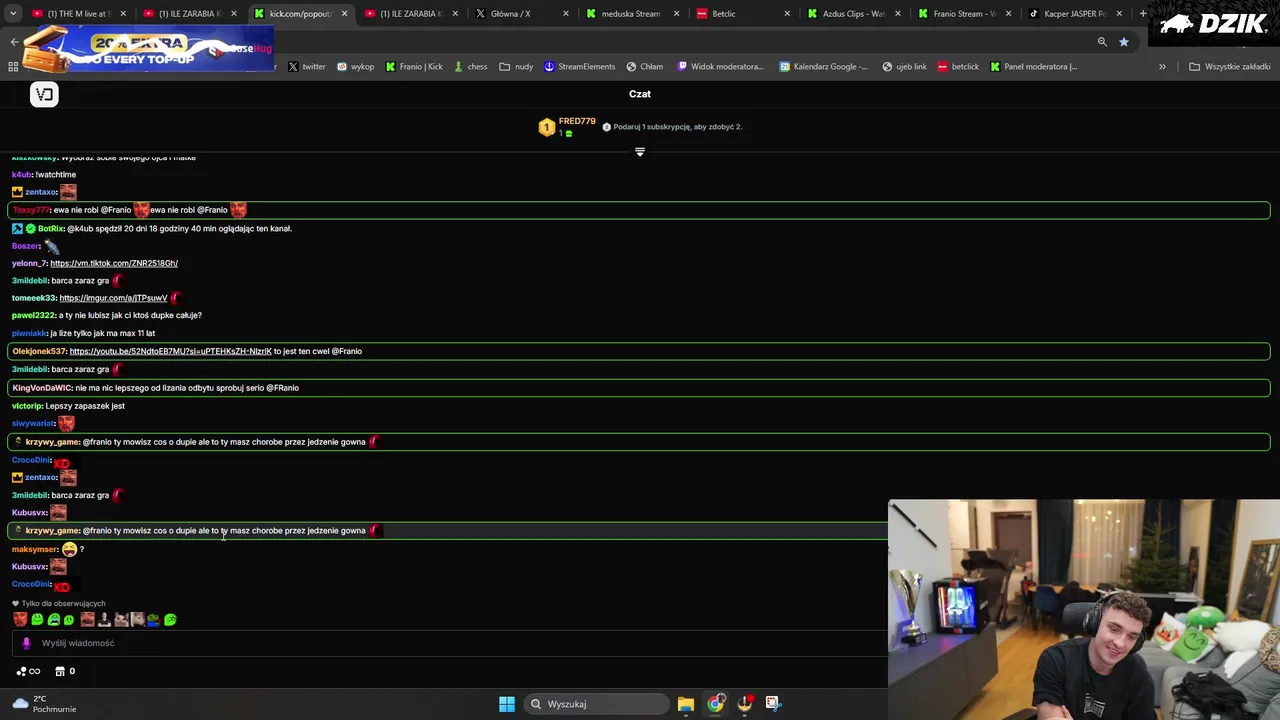Close the kick.com/popout tab
Screen dimensions: 1280x720
(345, 14)
